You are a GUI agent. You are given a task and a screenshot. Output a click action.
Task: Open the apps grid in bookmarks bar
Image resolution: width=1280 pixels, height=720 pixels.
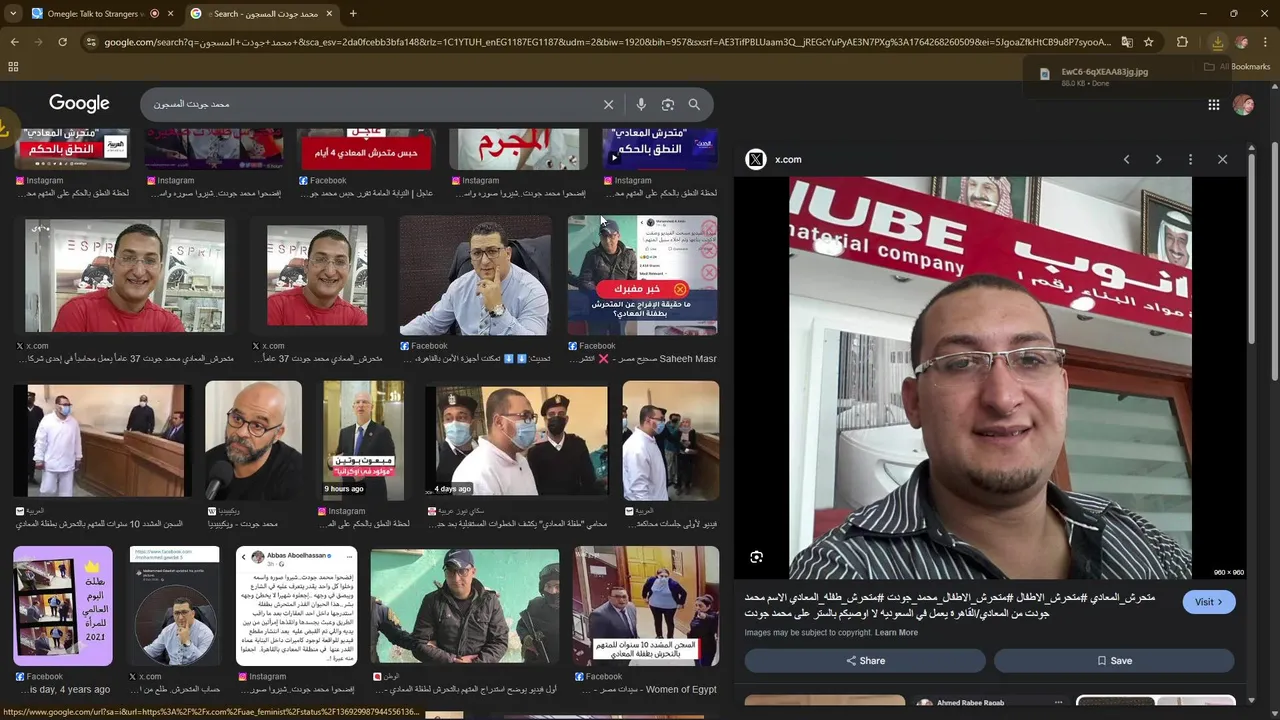tap(13, 67)
